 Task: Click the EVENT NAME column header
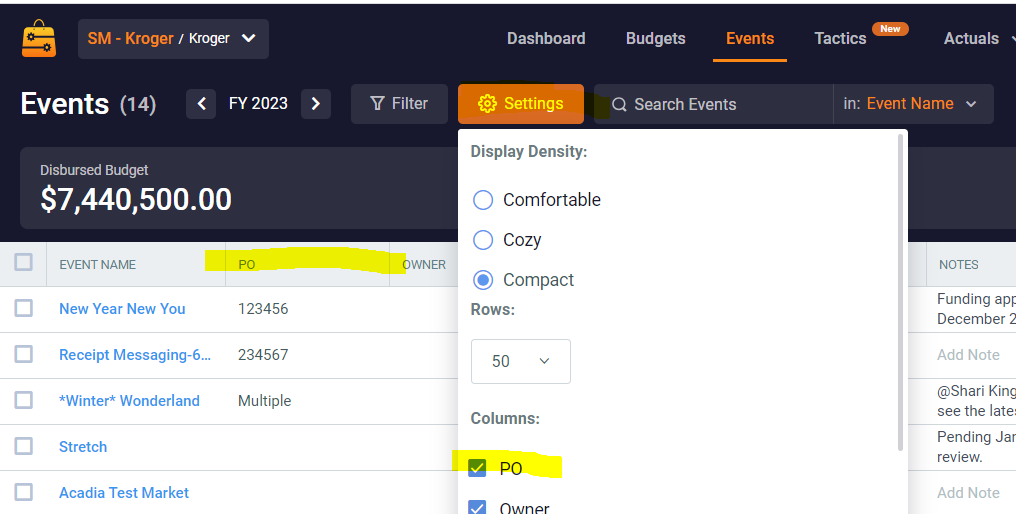98,264
